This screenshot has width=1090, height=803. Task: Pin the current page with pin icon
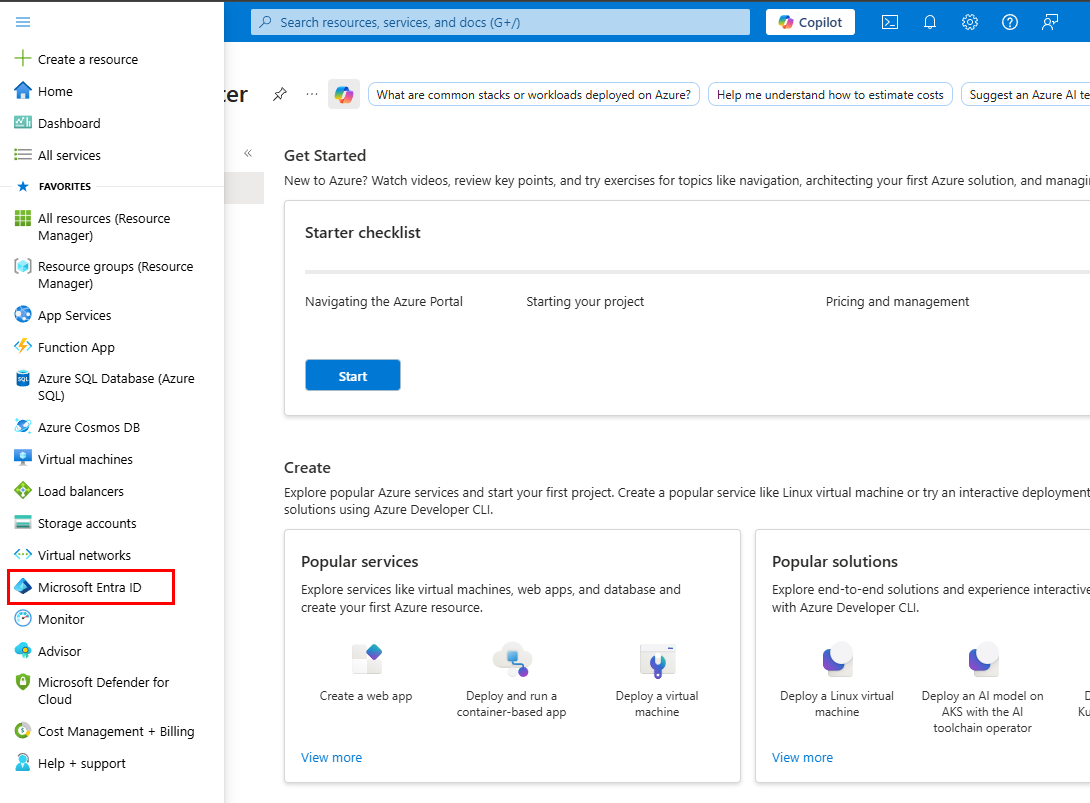click(280, 94)
